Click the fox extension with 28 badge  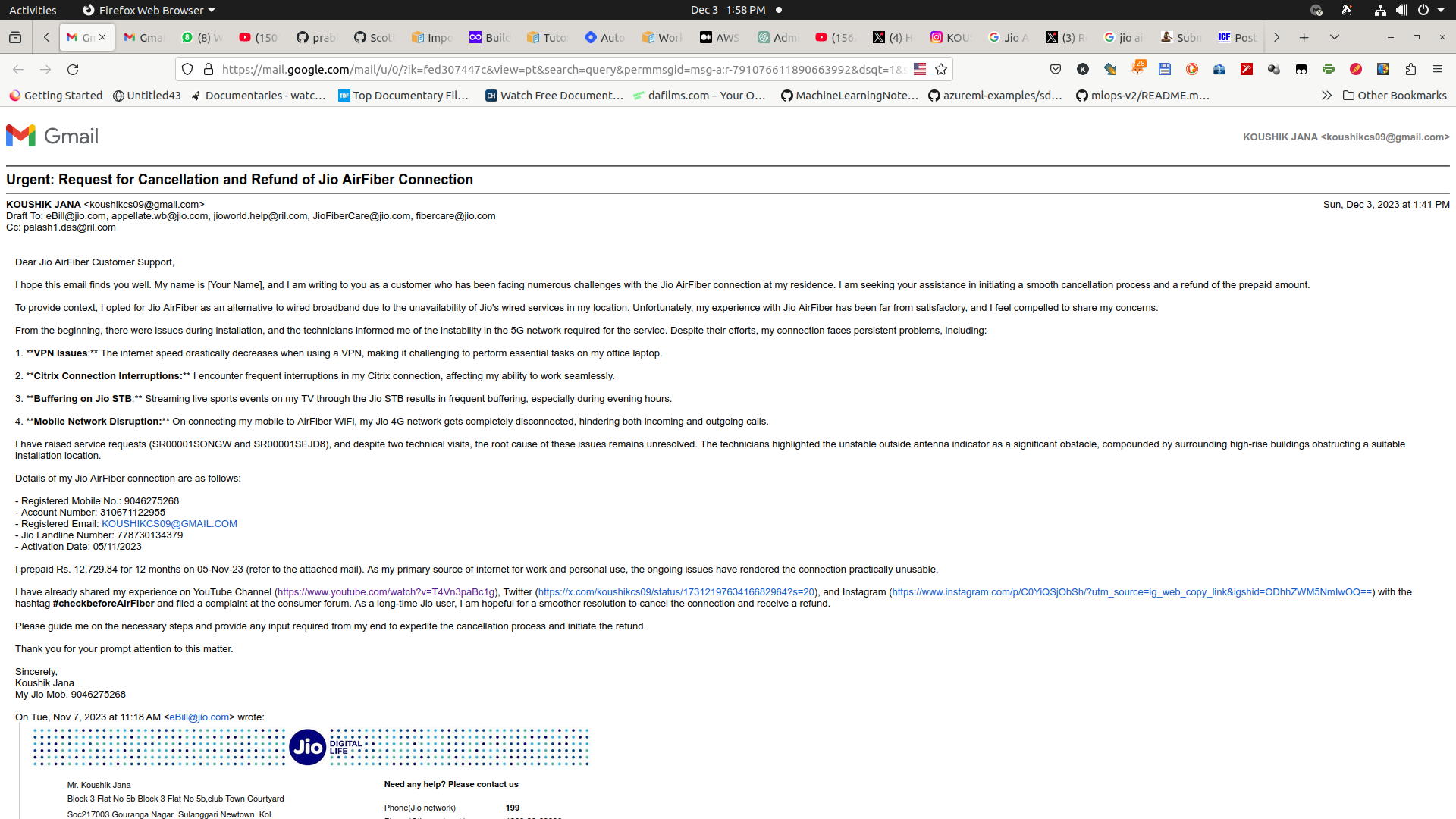click(x=1137, y=69)
